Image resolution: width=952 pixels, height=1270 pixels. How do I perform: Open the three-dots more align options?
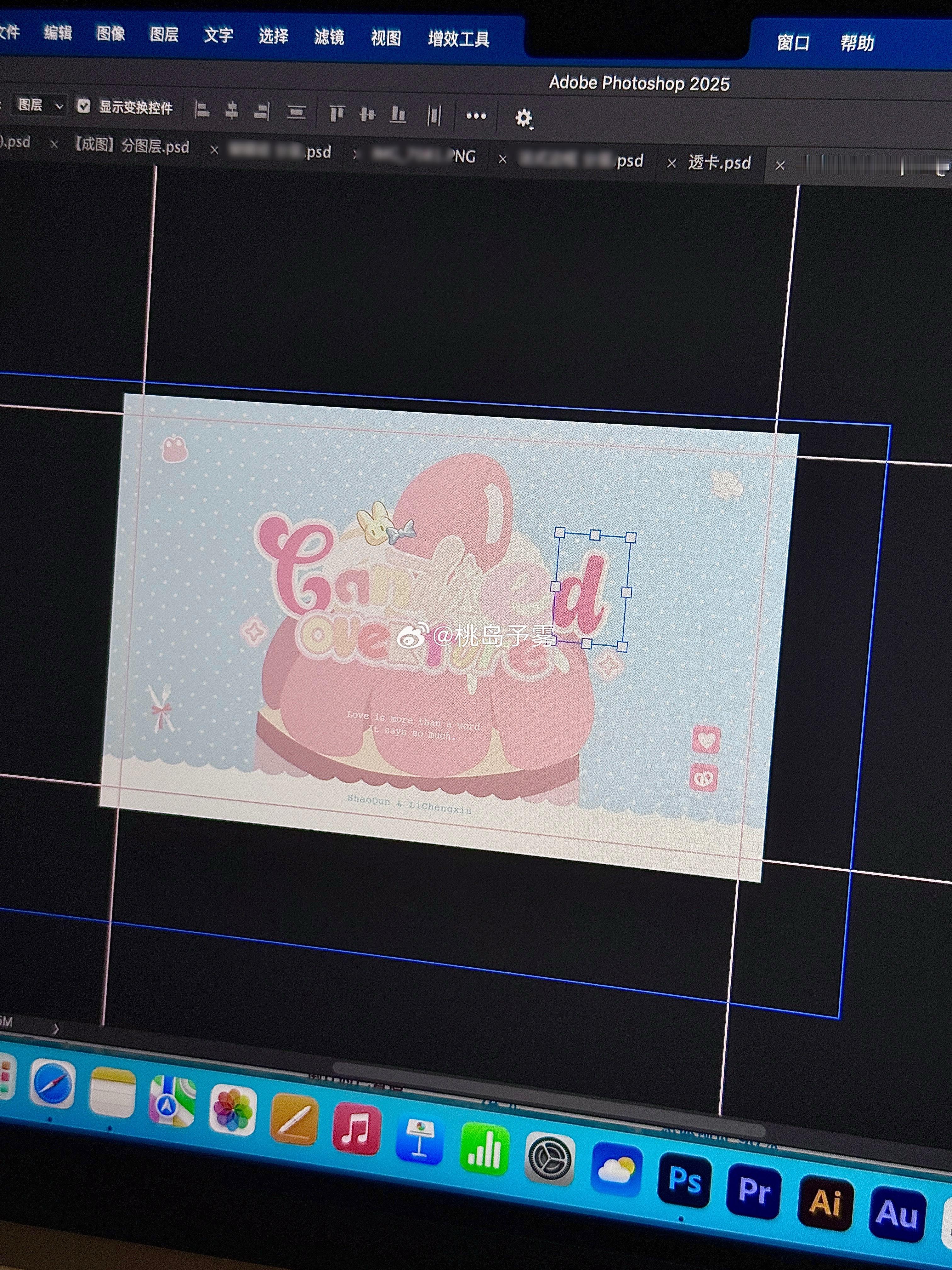point(476,116)
